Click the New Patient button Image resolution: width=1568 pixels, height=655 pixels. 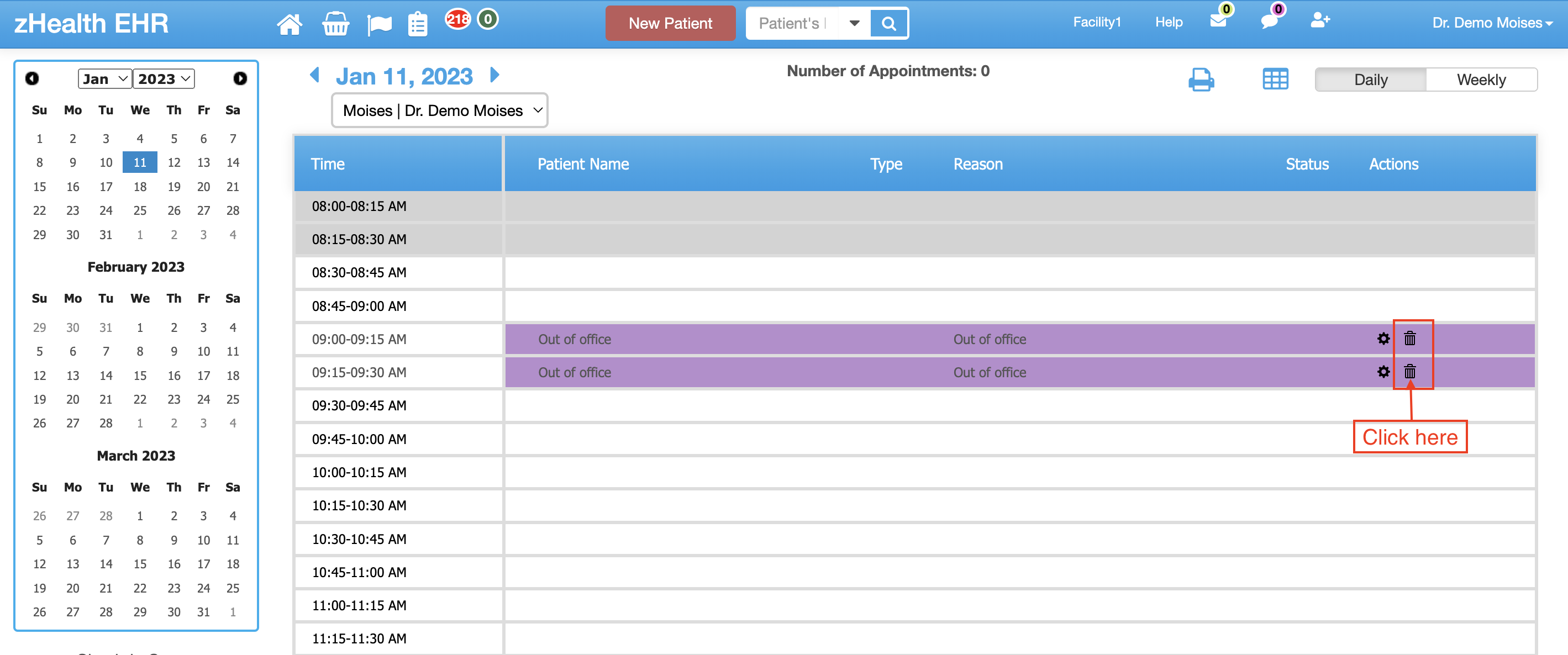[x=670, y=23]
